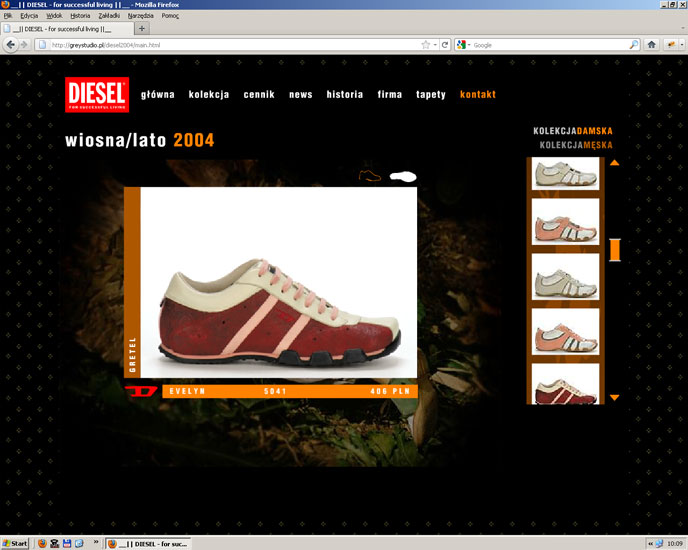Image resolution: width=688 pixels, height=550 pixels.
Task: Switch to KOLEKCJA MĘSKA
Action: (576, 145)
